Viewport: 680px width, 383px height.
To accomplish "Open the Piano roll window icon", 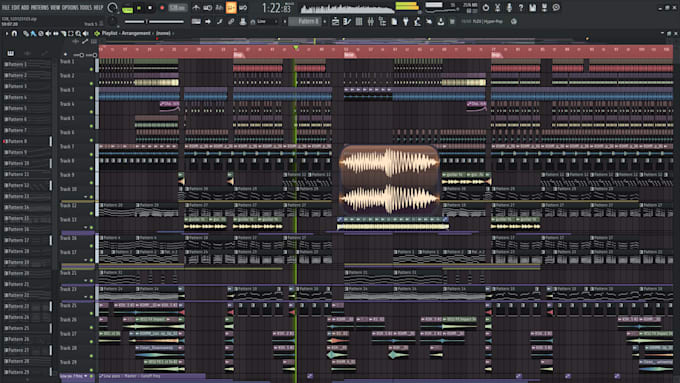I will tap(347, 21).
